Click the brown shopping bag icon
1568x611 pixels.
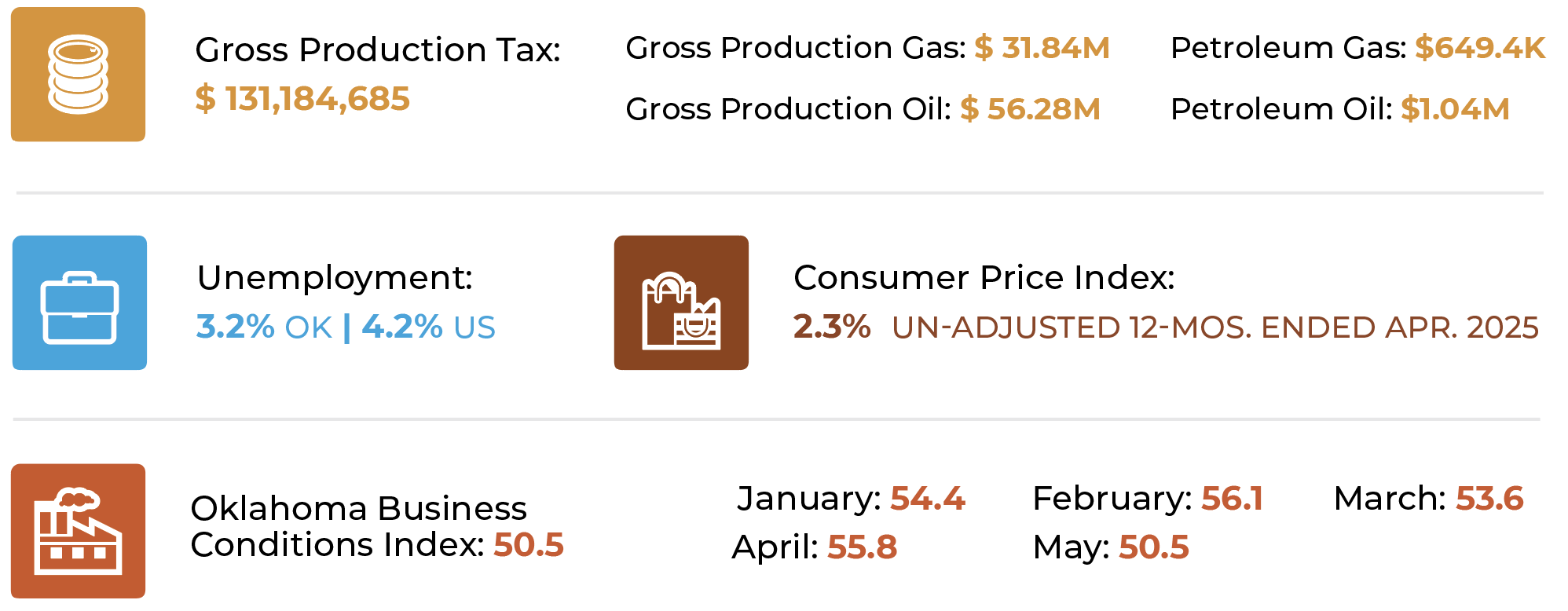(x=681, y=303)
